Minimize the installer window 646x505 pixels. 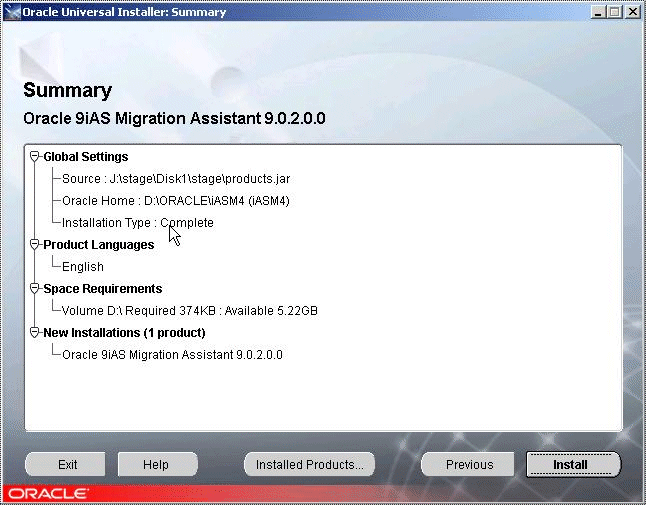[598, 12]
